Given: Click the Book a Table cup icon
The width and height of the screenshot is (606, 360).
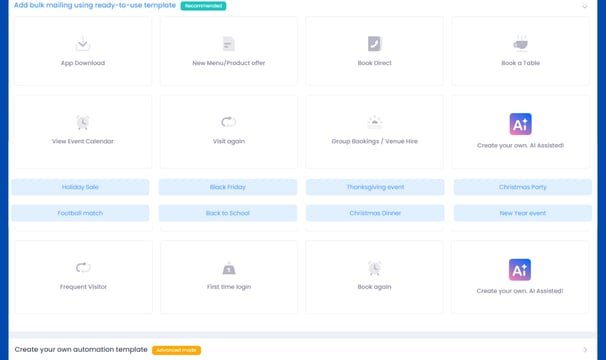Looking at the screenshot, I should click(x=520, y=44).
